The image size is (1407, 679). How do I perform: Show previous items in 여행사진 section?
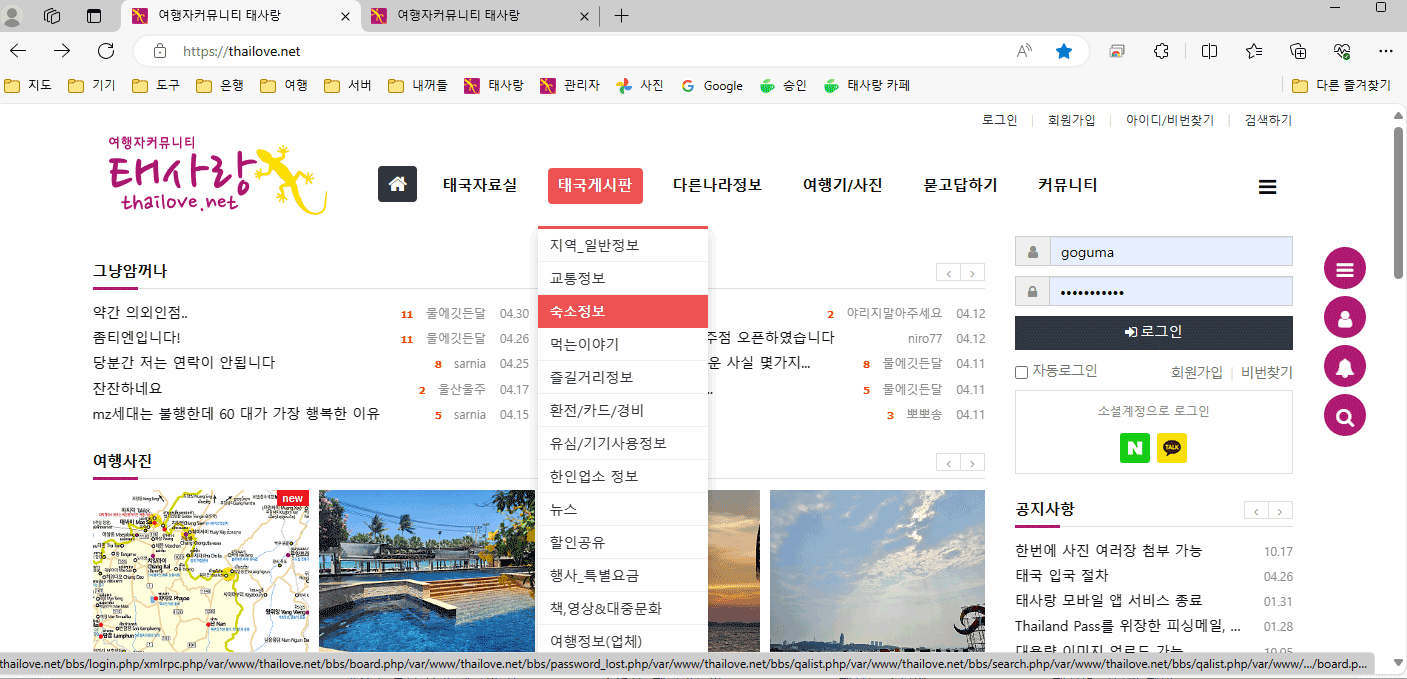click(948, 463)
